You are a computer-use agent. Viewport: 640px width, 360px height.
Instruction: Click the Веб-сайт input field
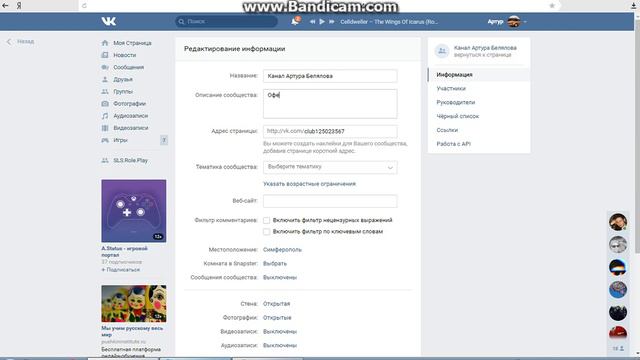pyautogui.click(x=330, y=201)
